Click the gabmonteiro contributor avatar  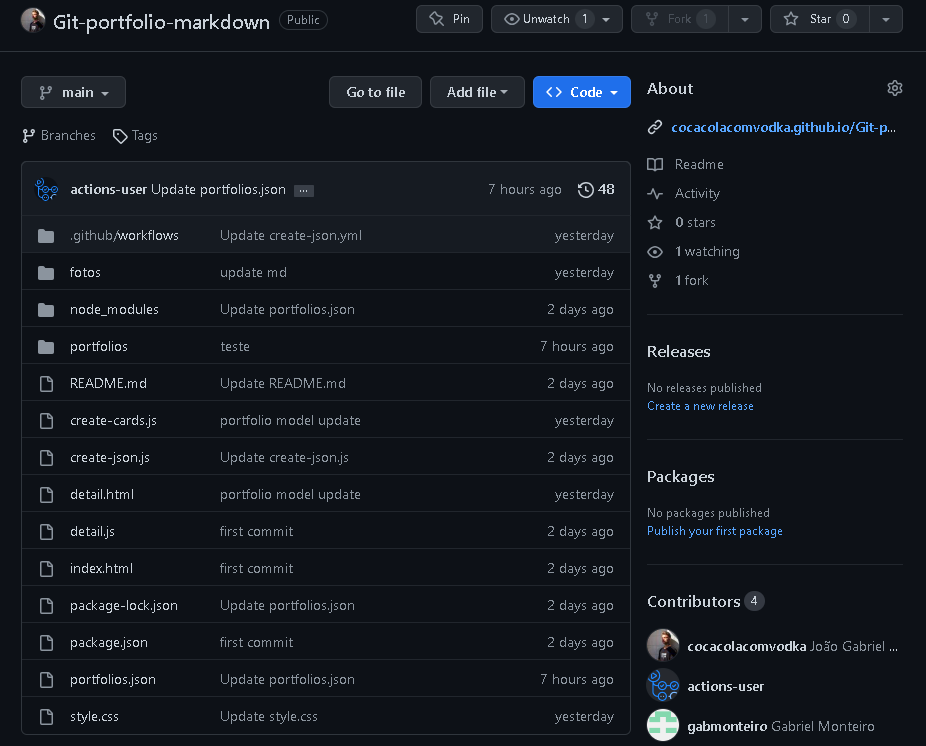point(663,725)
